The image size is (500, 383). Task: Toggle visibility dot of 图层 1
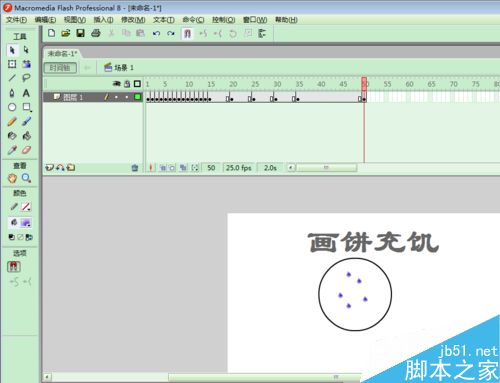tap(116, 97)
